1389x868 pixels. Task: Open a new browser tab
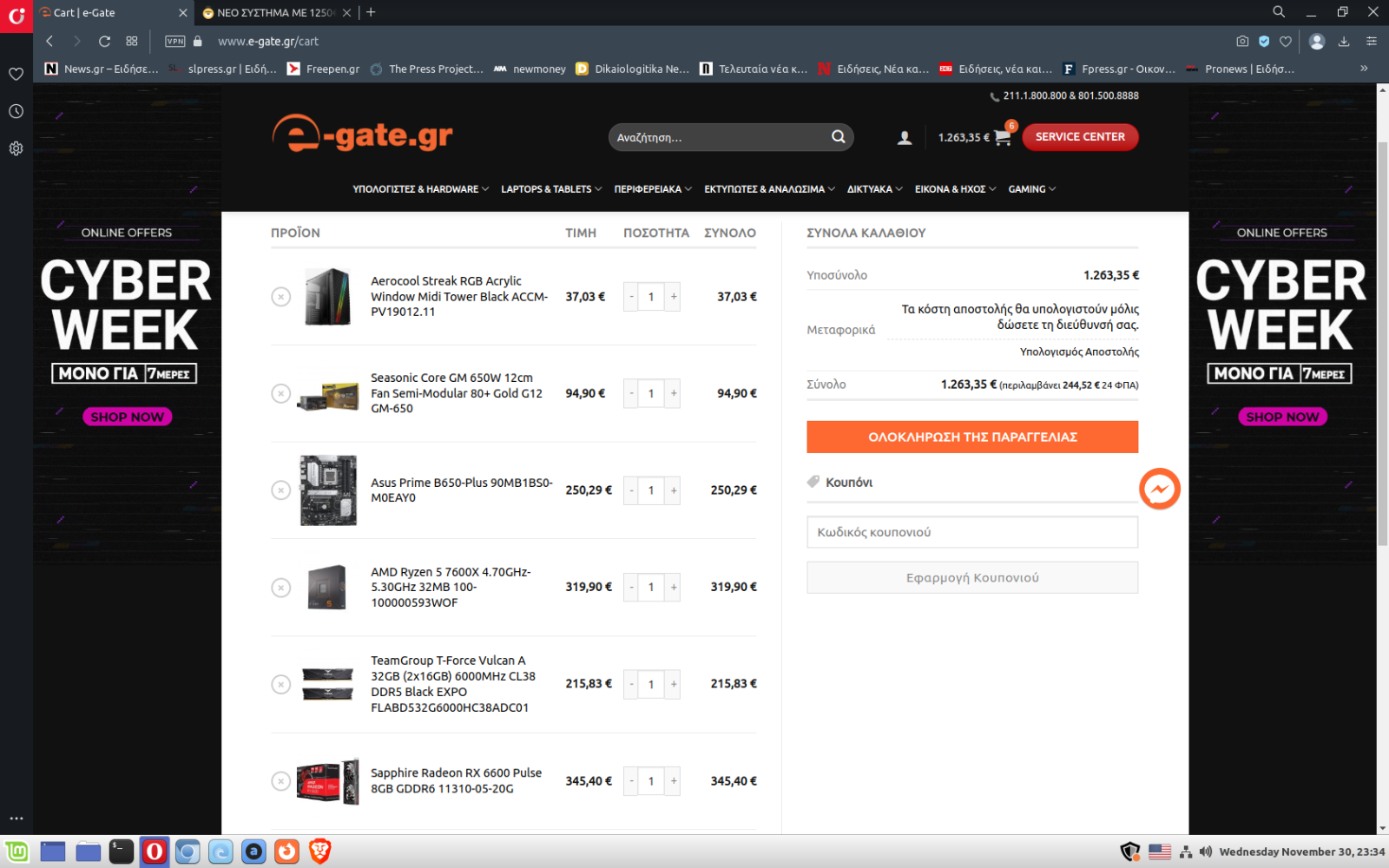click(x=371, y=12)
